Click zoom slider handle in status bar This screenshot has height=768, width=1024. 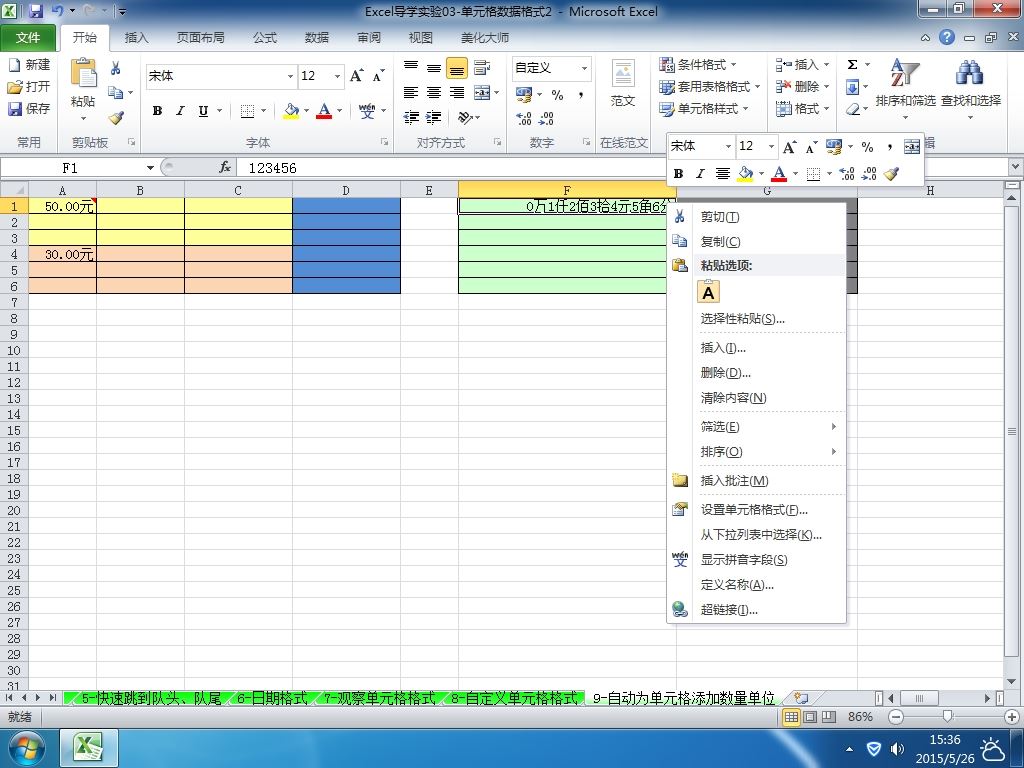pyautogui.click(x=948, y=717)
